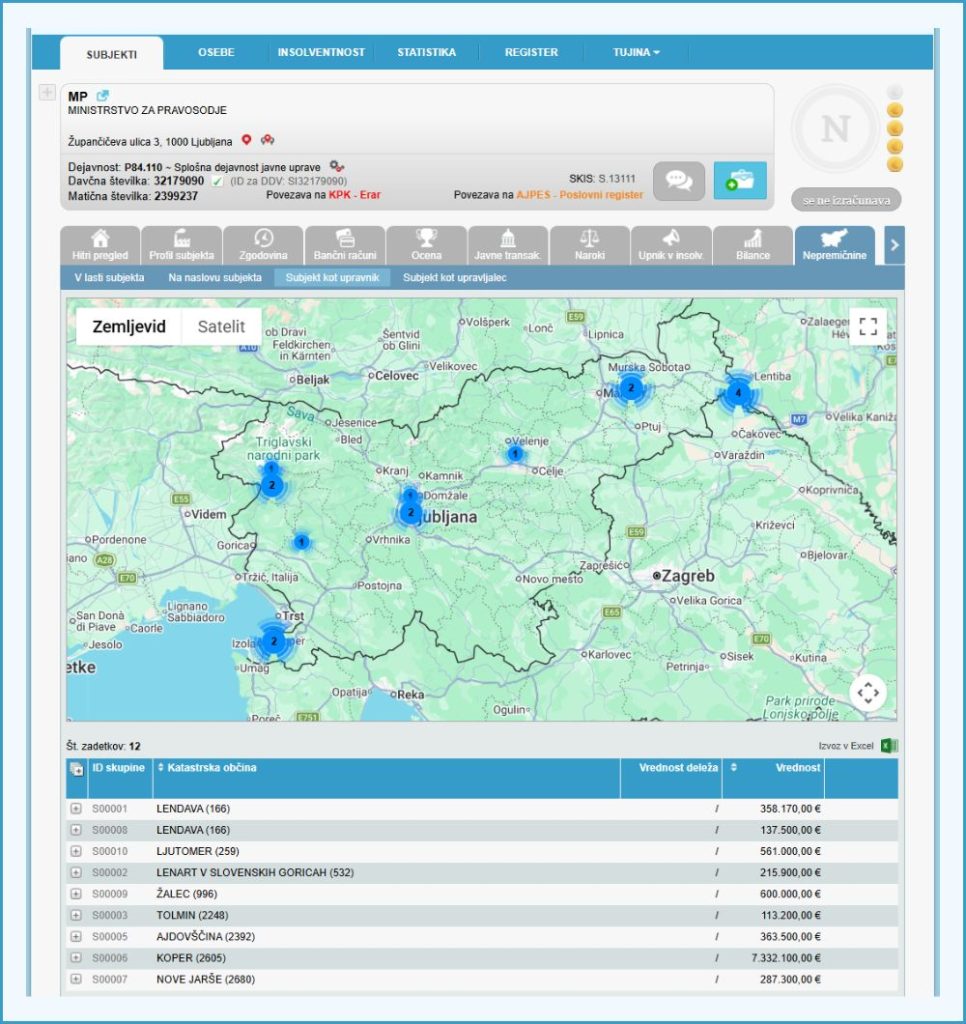Click the Excel export icon
This screenshot has height=1024, width=966.
tap(889, 746)
